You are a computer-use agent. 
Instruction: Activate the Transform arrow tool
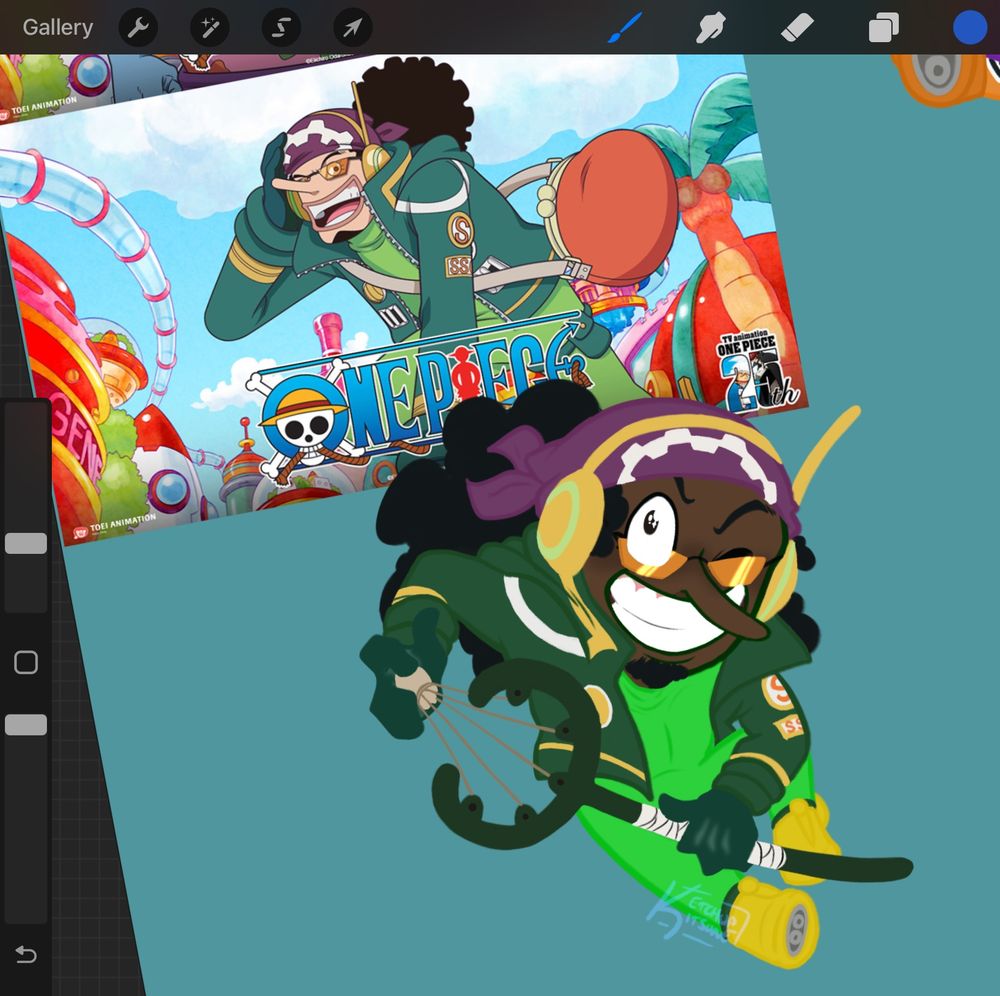point(353,27)
